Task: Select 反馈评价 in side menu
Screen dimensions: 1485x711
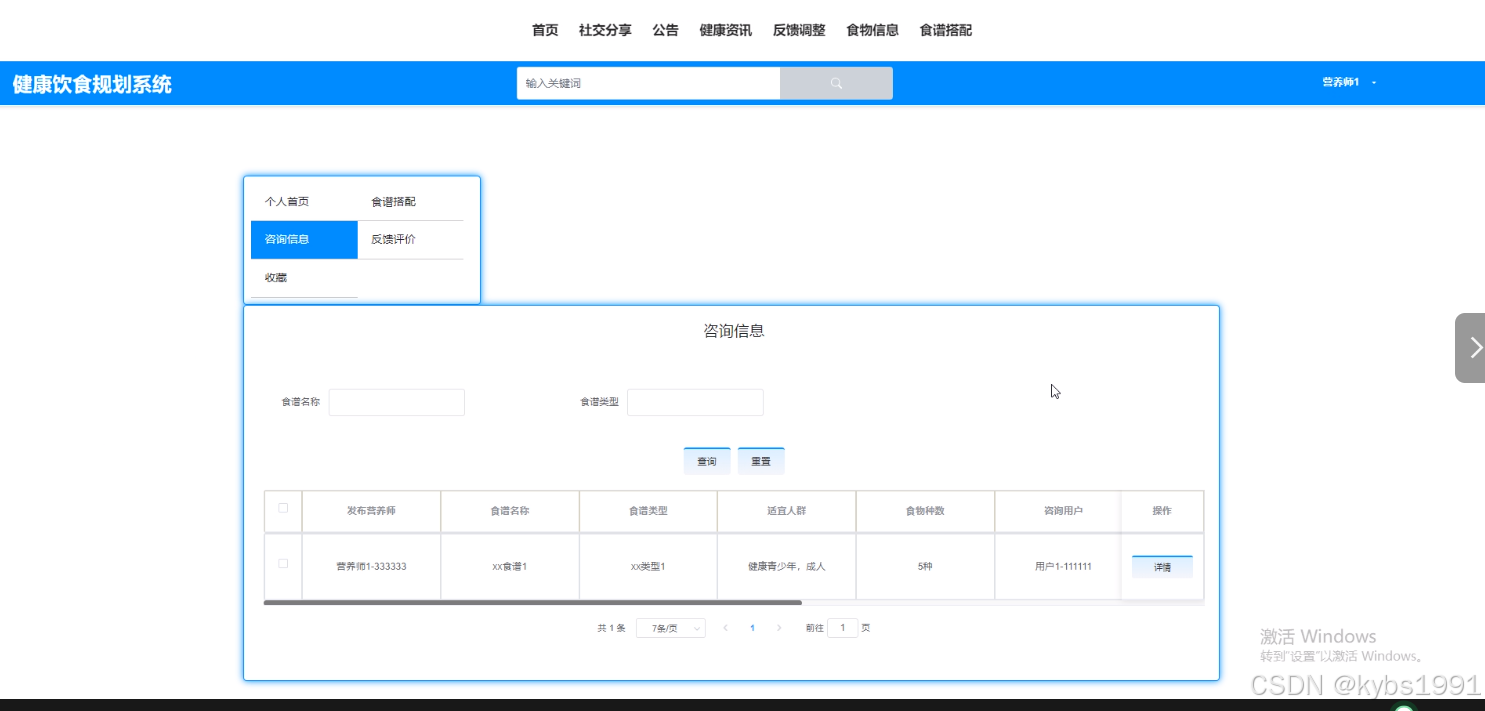Action: pos(411,240)
